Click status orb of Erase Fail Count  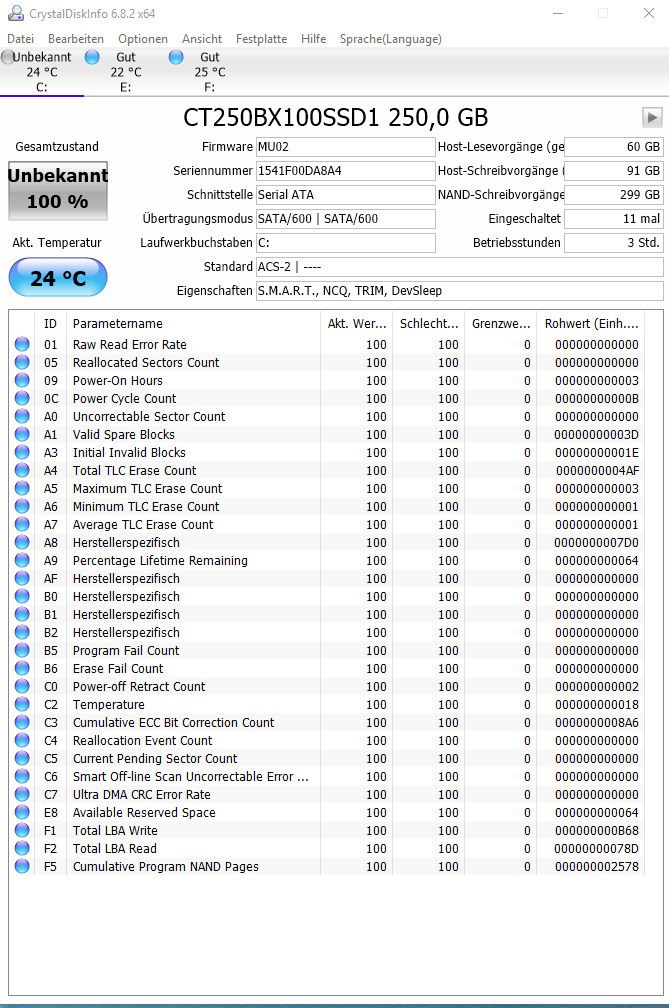coord(22,668)
